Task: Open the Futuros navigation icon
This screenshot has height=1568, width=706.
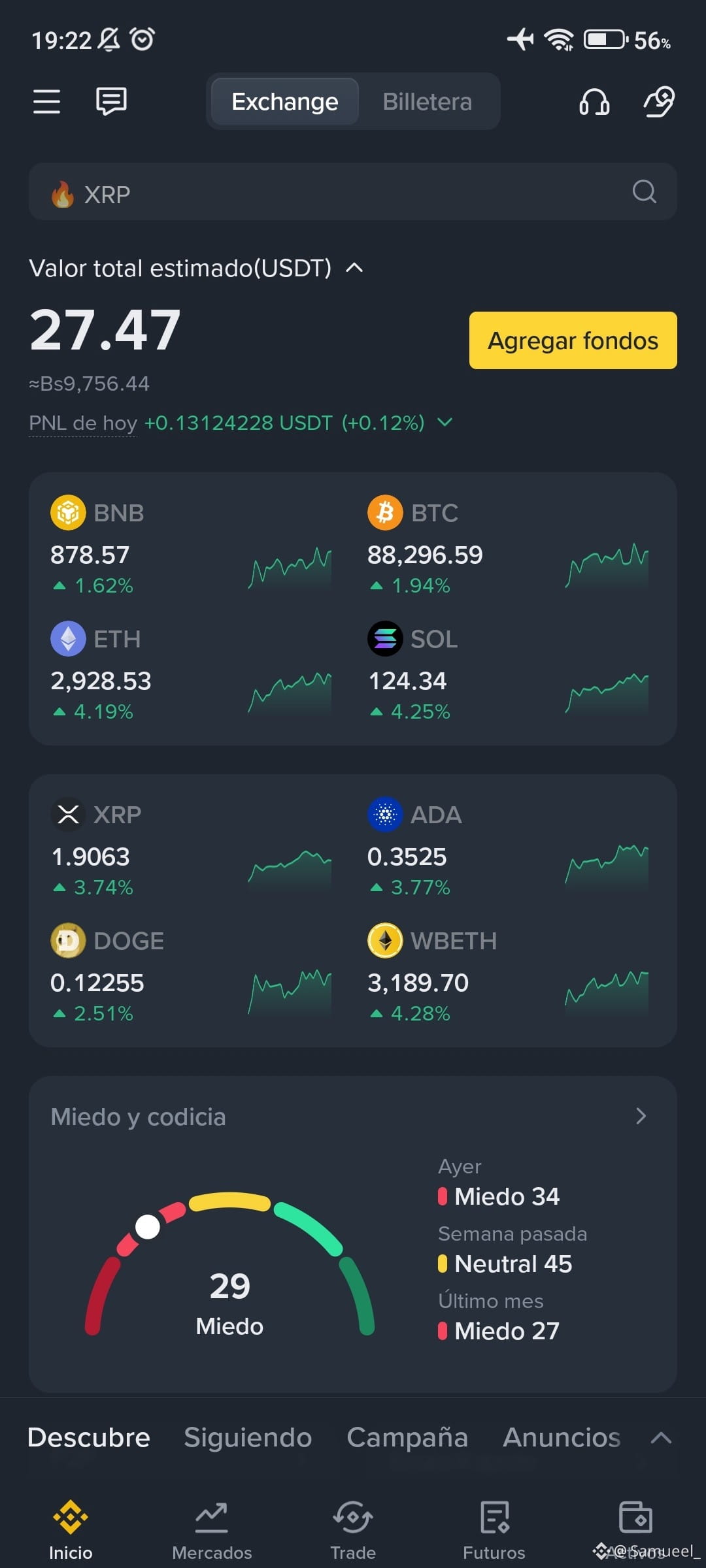Action: pos(494,1517)
